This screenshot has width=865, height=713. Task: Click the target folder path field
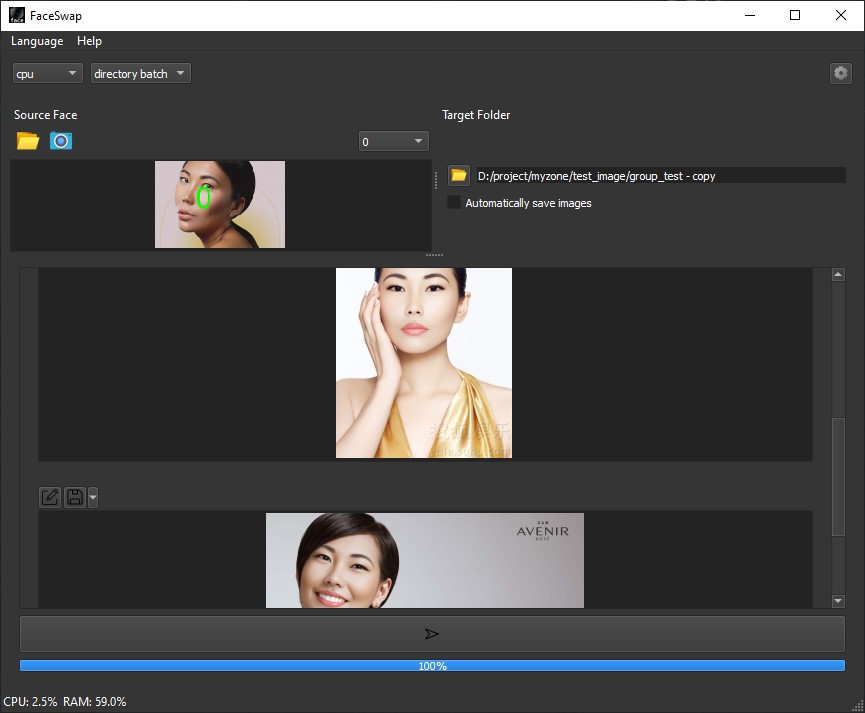(x=660, y=175)
